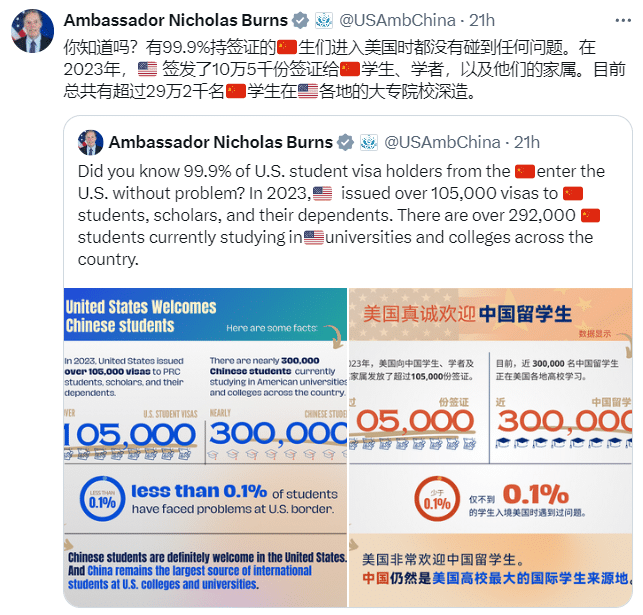The width and height of the screenshot is (643, 615).
Task: Click the main tweet's profile avatar
Action: click(32, 31)
